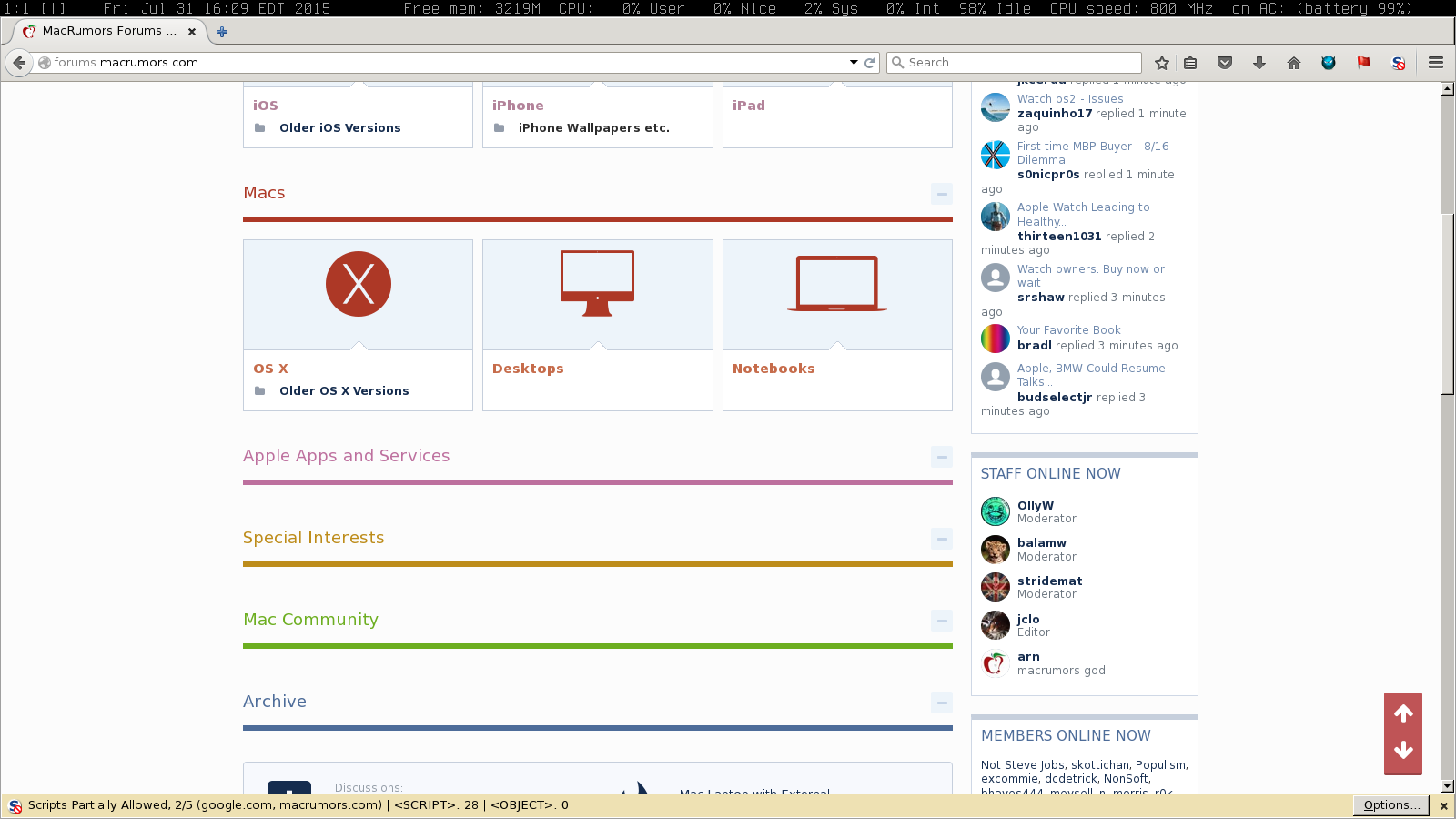Click OllyW's avatar

(996, 511)
